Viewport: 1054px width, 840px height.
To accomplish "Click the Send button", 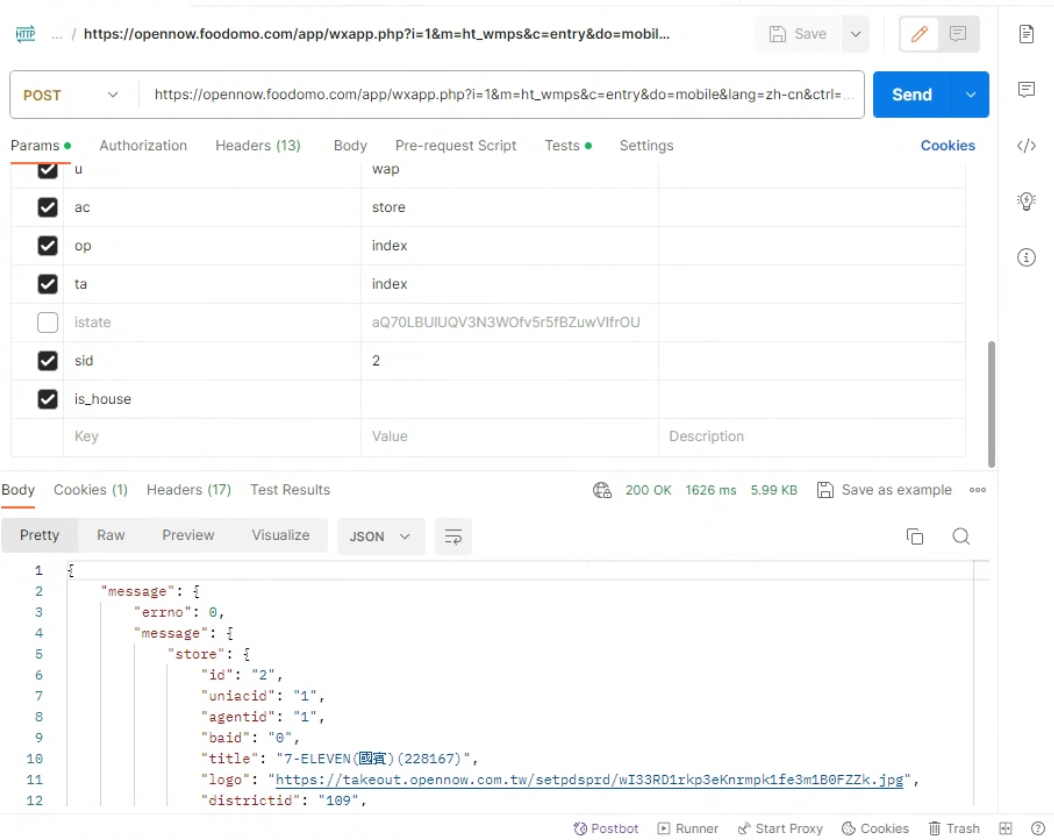I will point(911,95).
